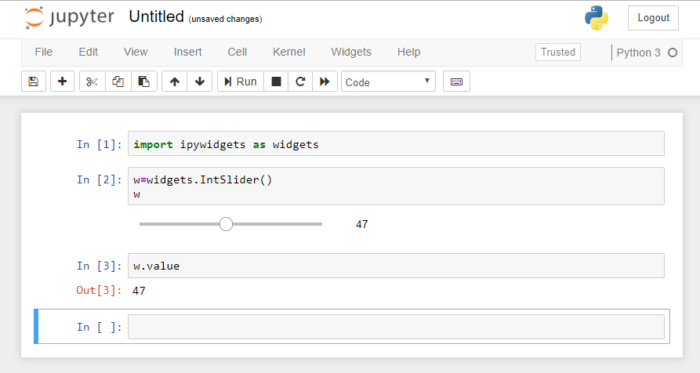Viewport: 700px width, 373px height.
Task: Click the Python 3 kernel name
Action: (x=638, y=53)
